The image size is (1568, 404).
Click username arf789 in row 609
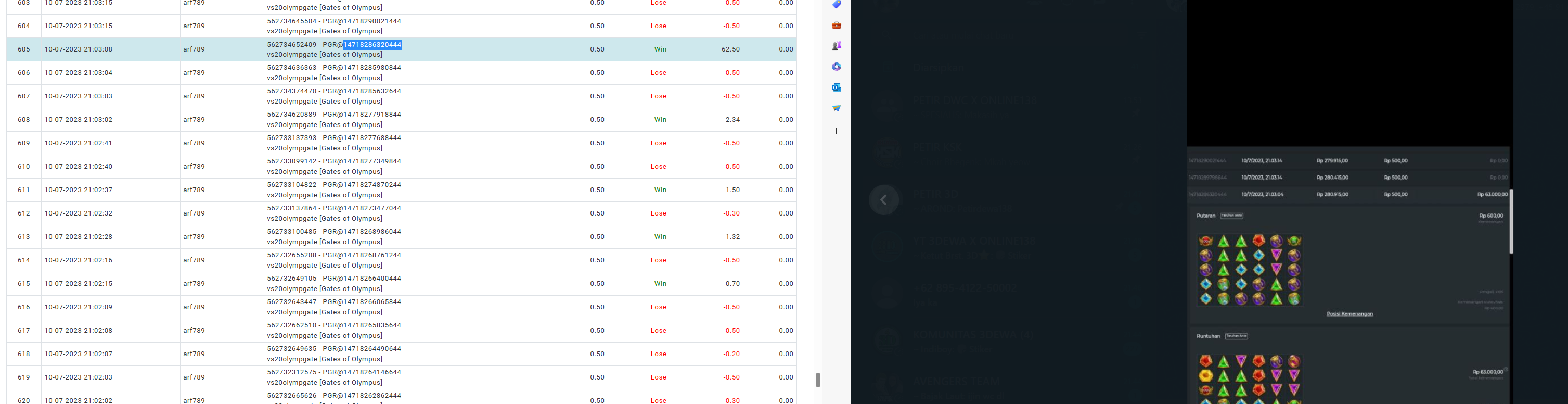tap(194, 143)
